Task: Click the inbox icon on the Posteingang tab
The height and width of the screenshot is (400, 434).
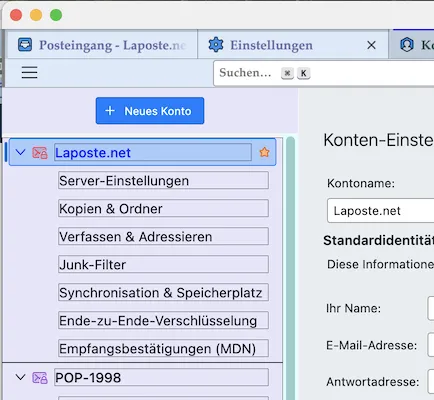Action: pos(25,45)
